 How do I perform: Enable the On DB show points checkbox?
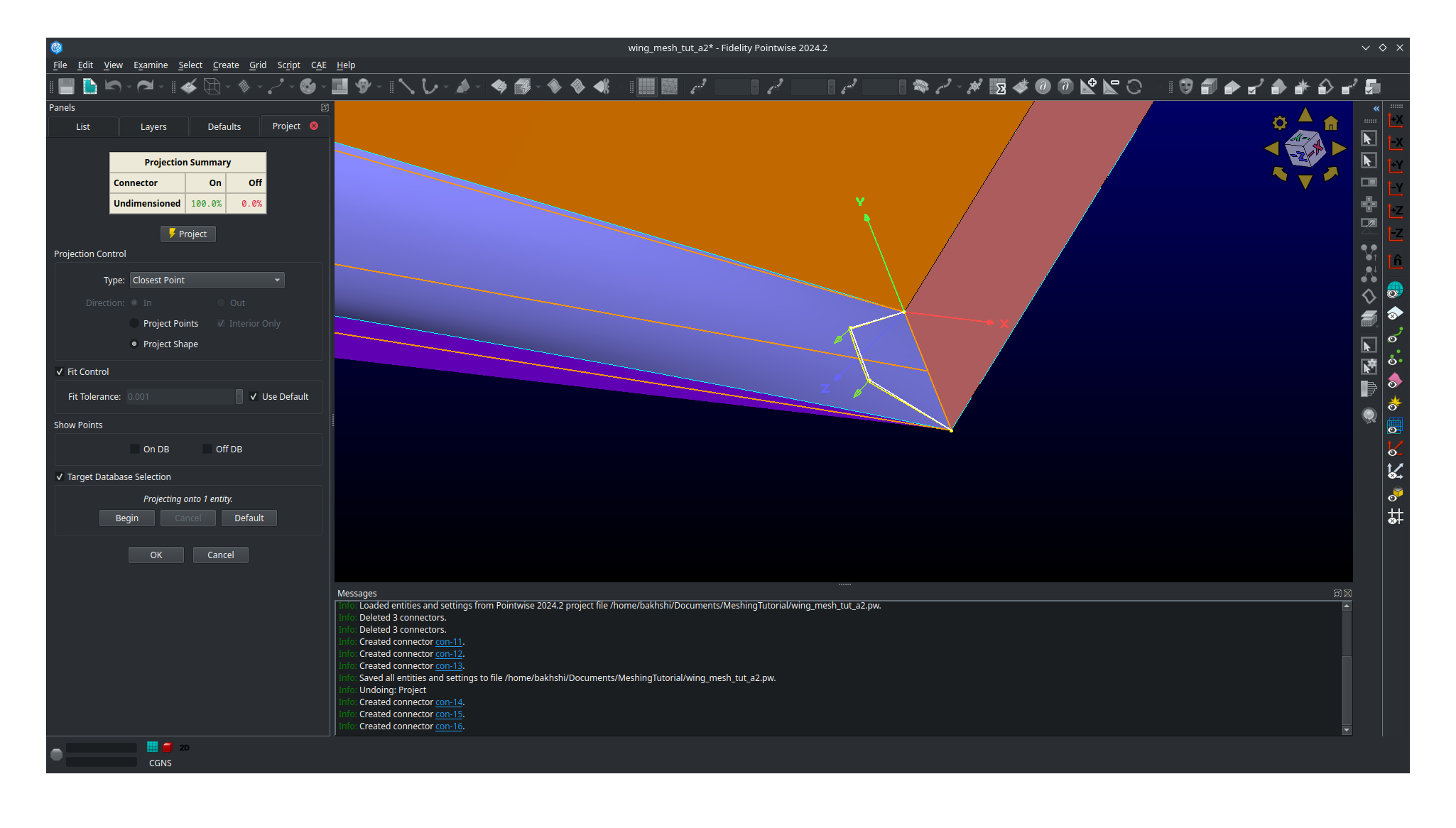pyautogui.click(x=135, y=449)
